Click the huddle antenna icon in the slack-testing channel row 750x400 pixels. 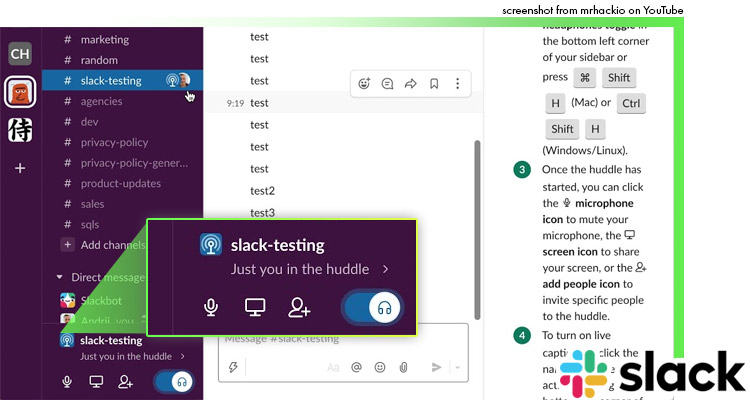coord(172,80)
